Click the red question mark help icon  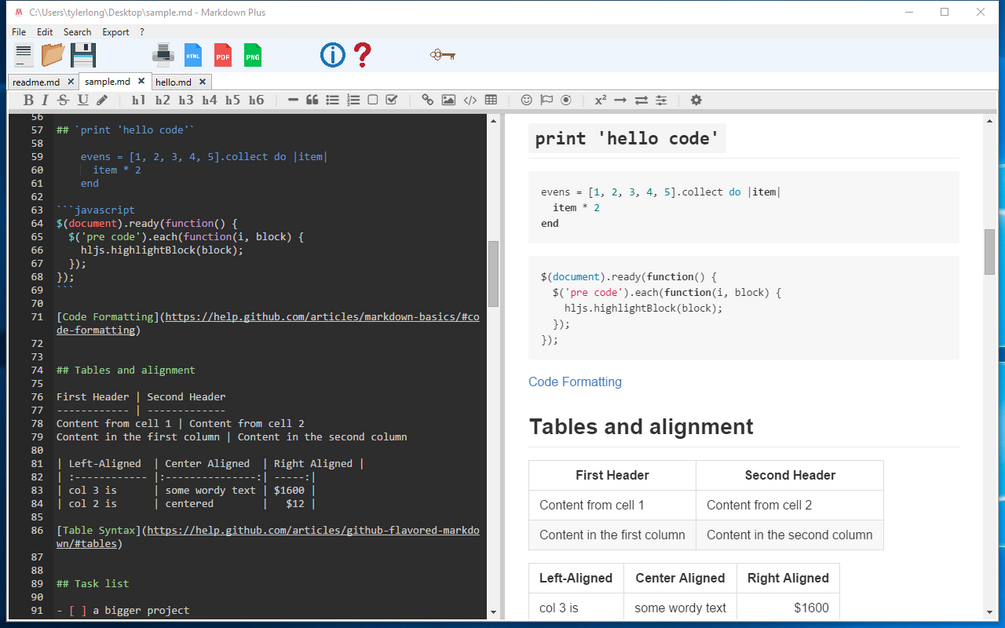363,55
